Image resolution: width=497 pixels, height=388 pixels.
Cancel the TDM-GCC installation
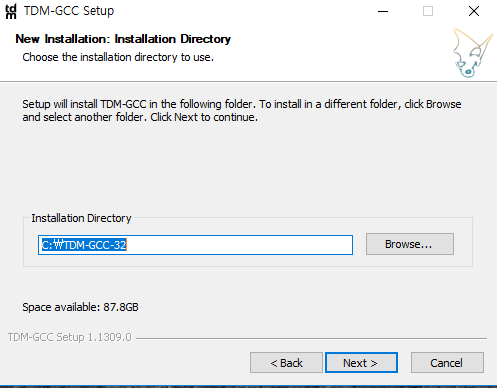tap(447, 363)
